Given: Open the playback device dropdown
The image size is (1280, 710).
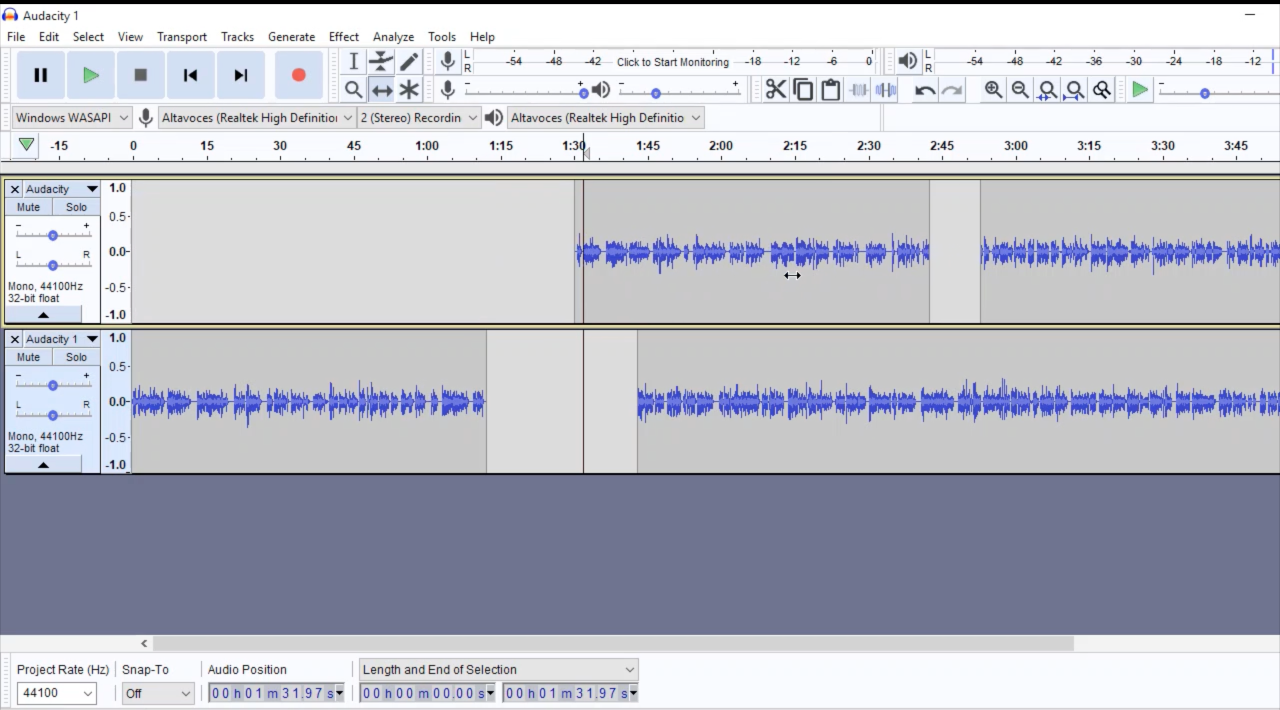Looking at the screenshot, I should tap(605, 118).
